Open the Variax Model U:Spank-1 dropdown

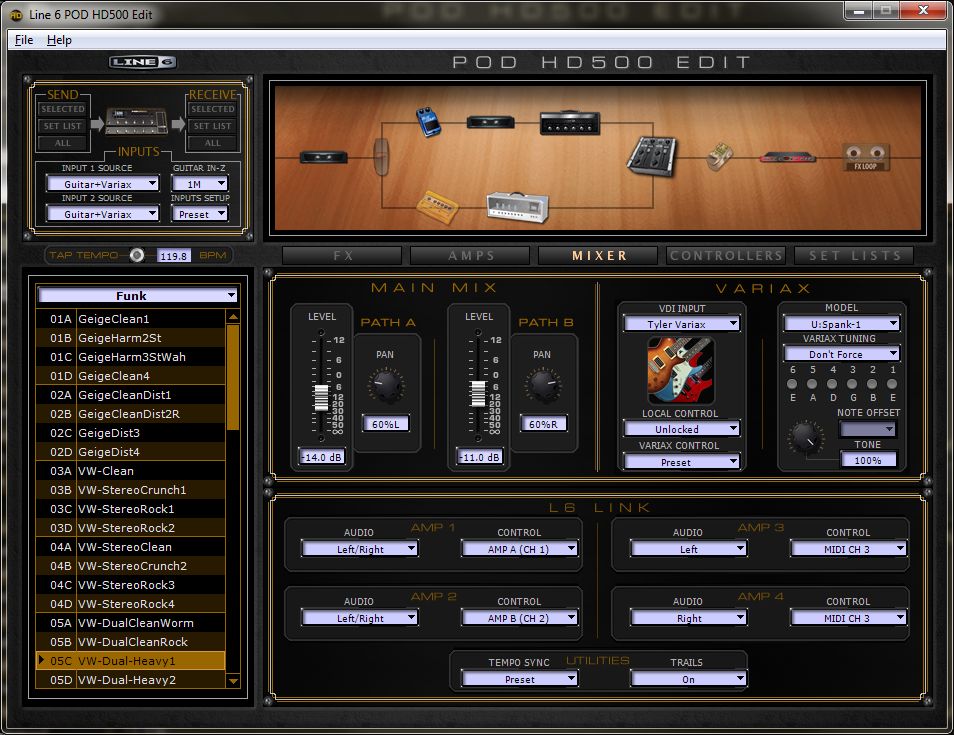coord(842,324)
